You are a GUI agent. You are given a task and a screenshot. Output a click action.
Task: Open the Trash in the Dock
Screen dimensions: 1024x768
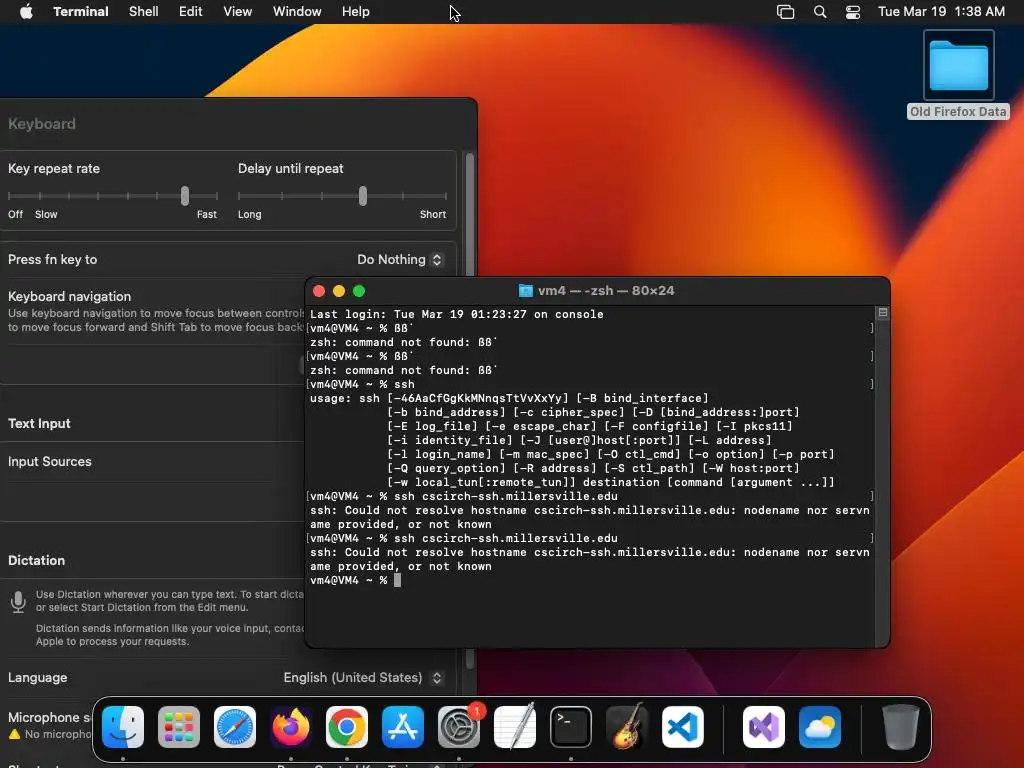point(901,727)
